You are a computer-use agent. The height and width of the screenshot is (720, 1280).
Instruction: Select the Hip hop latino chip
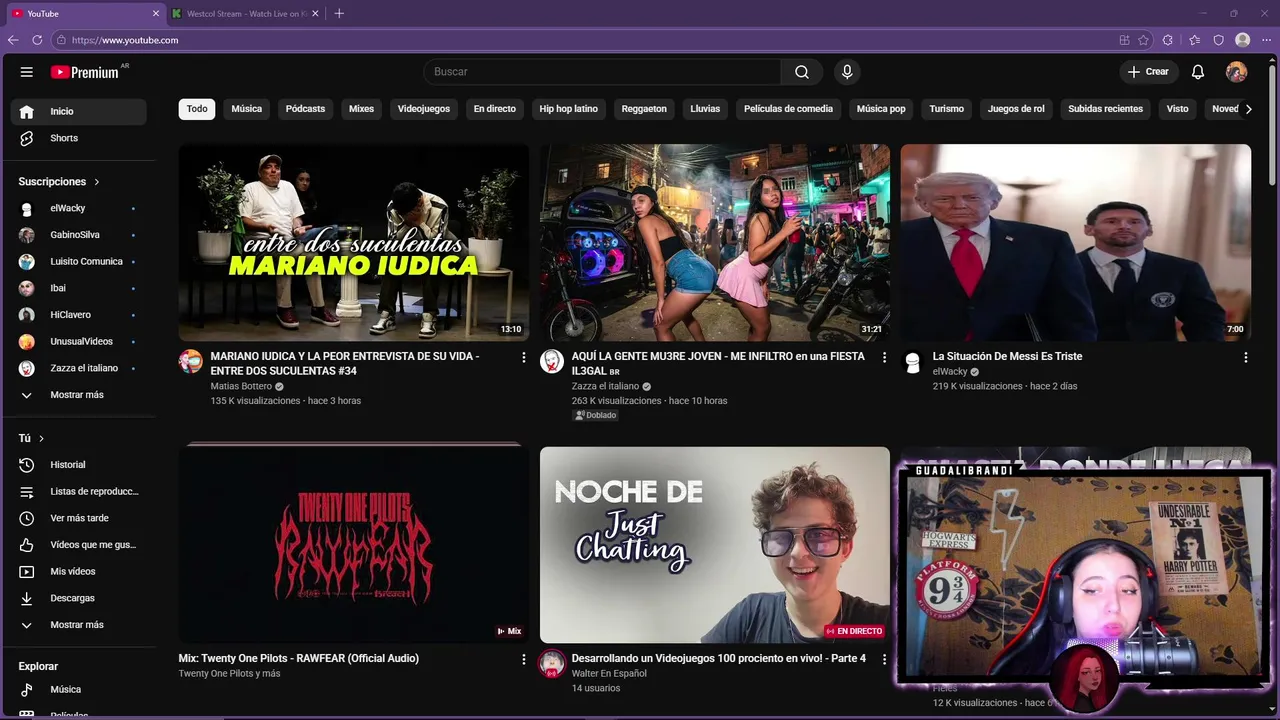point(569,109)
